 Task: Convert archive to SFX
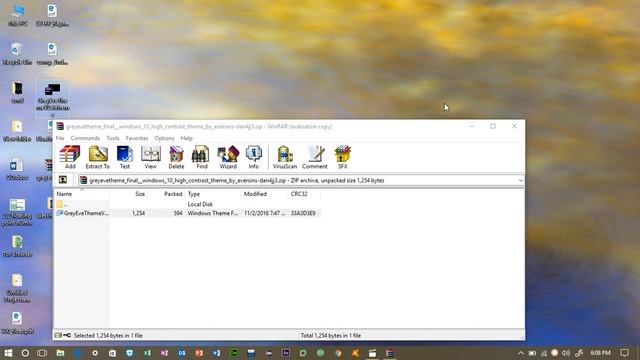pos(342,157)
